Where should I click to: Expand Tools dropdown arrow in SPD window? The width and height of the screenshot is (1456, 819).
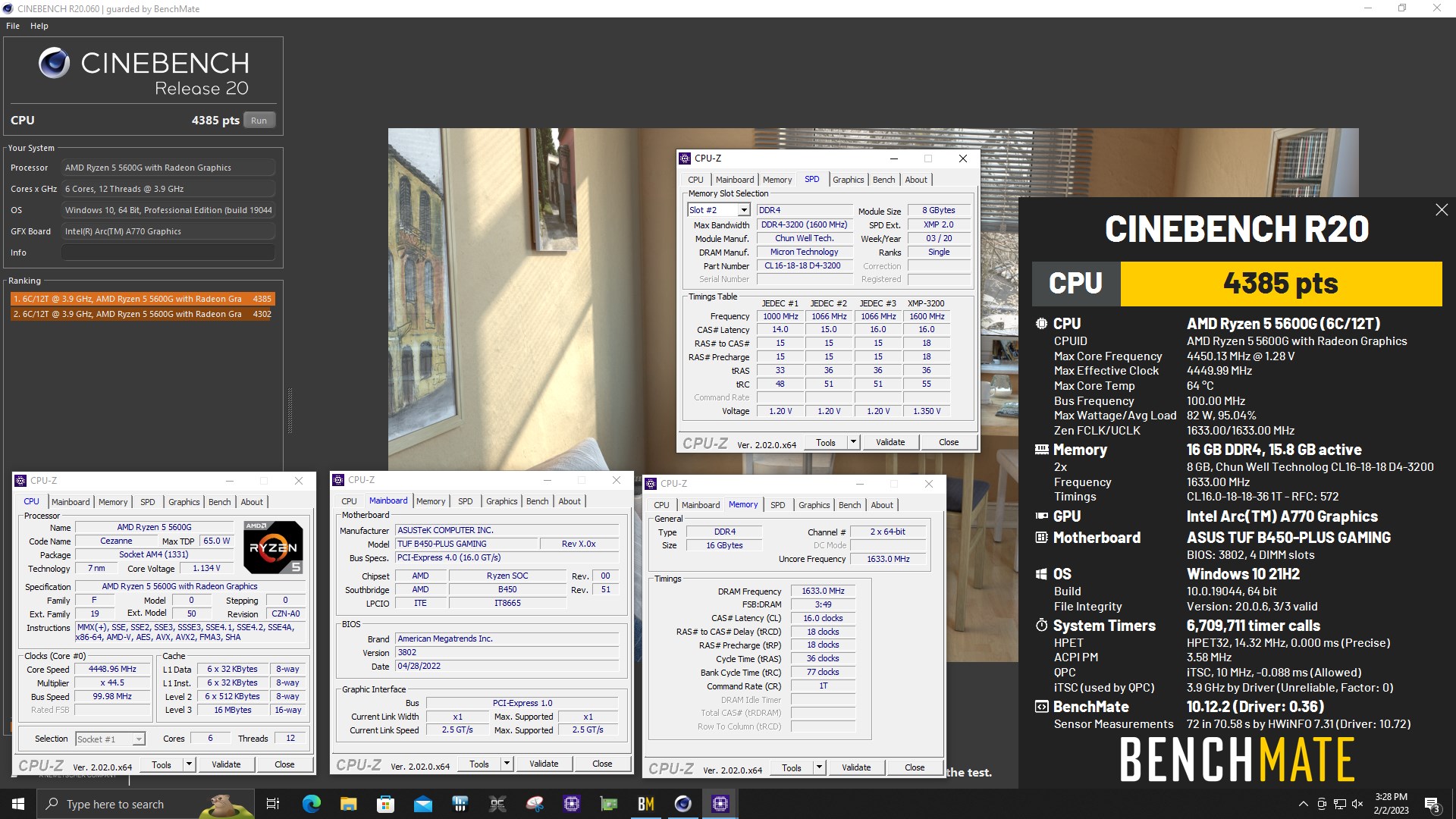point(853,442)
